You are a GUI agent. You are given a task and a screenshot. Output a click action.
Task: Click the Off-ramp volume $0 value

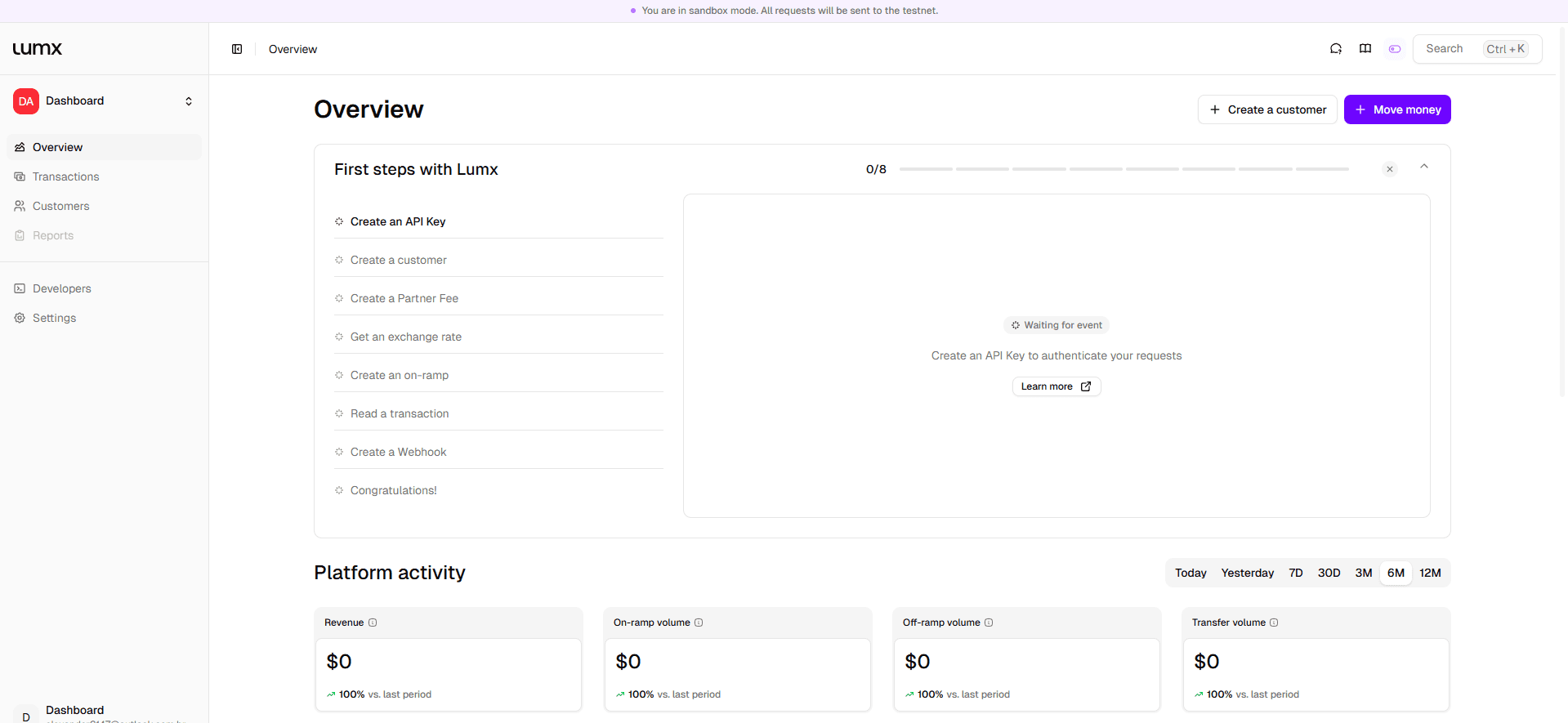pos(918,662)
